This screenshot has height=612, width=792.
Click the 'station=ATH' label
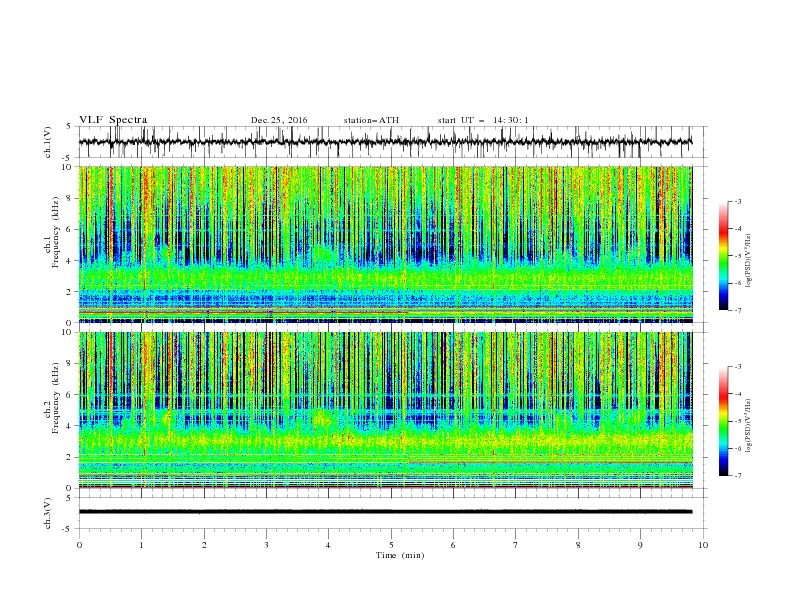pyautogui.click(x=371, y=120)
